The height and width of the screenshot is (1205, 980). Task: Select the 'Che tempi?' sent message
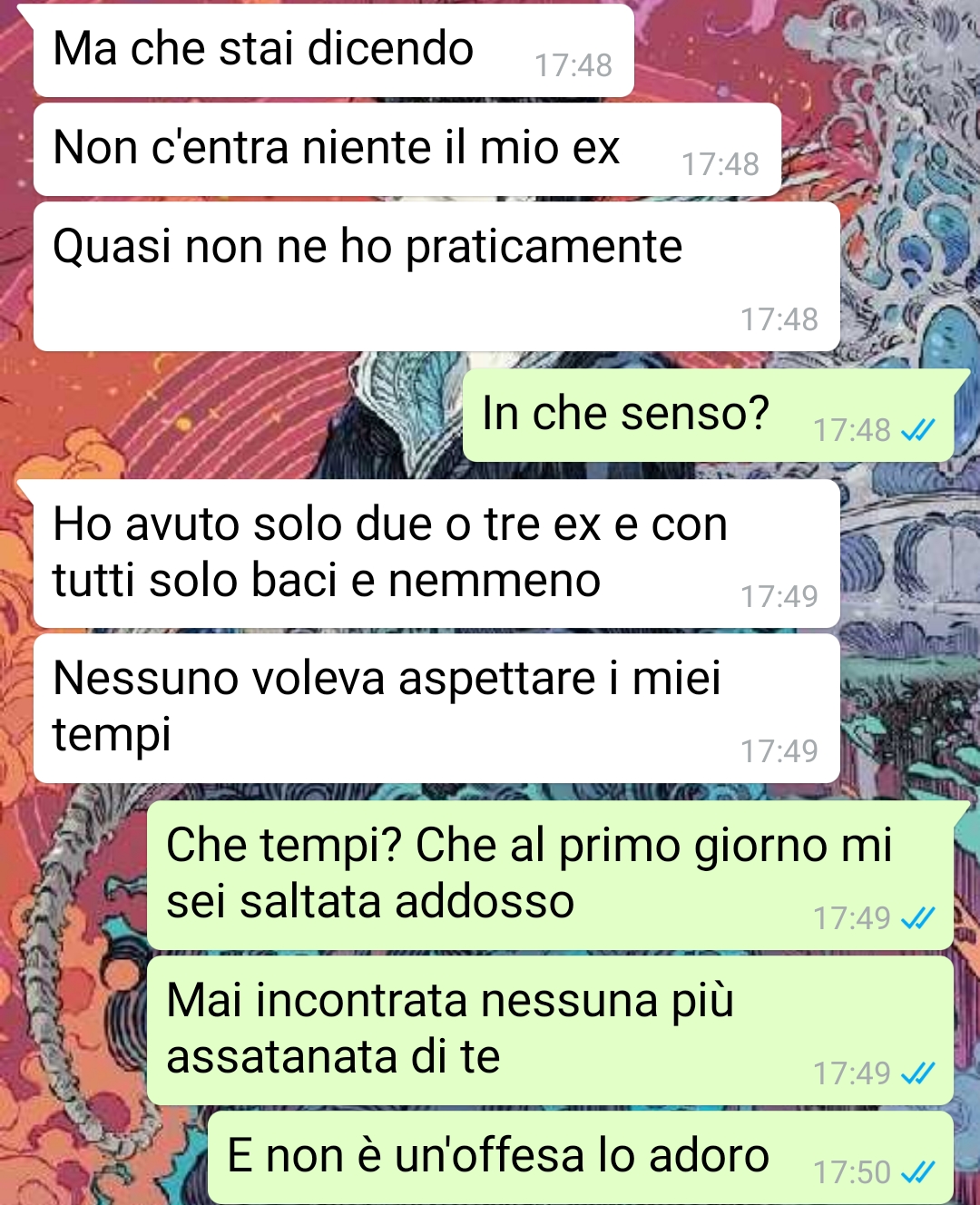551,876
